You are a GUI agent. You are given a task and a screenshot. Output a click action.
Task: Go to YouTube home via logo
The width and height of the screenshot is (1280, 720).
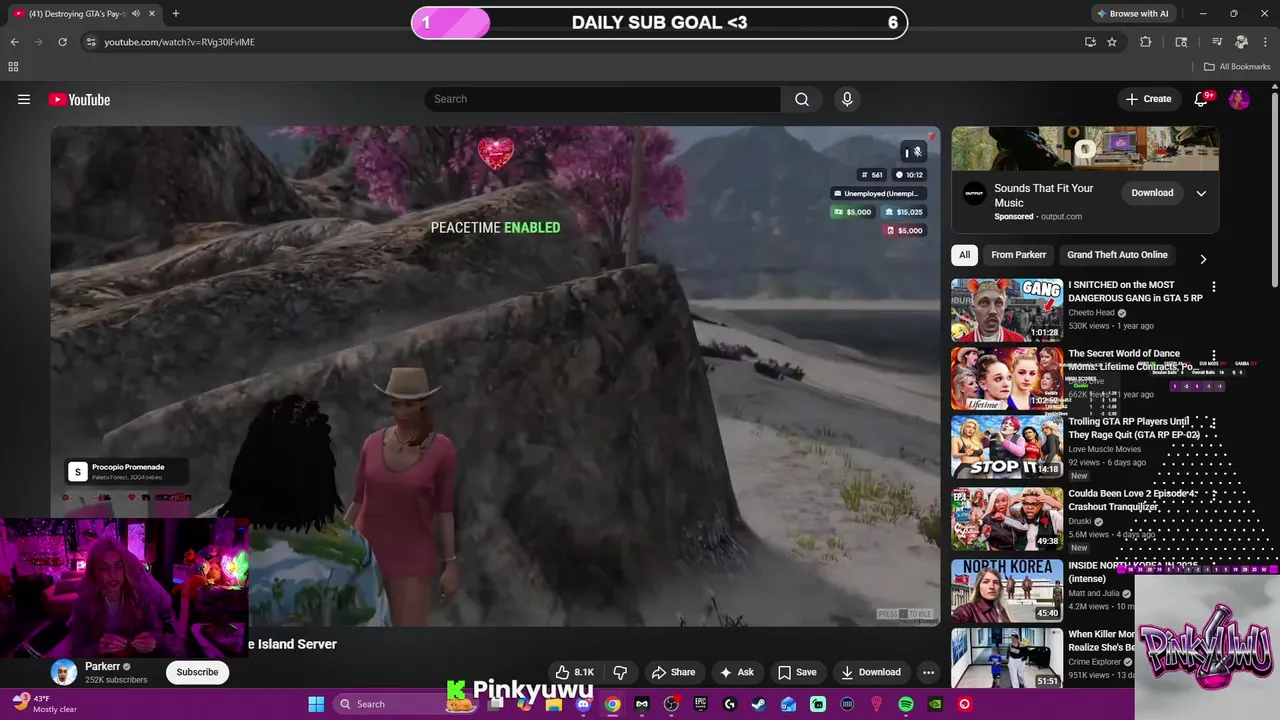click(79, 99)
